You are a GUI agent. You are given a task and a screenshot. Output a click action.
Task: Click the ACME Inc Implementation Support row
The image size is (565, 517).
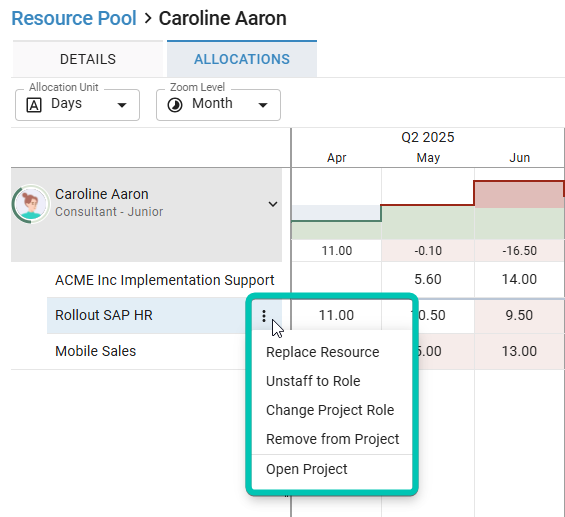coord(165,280)
